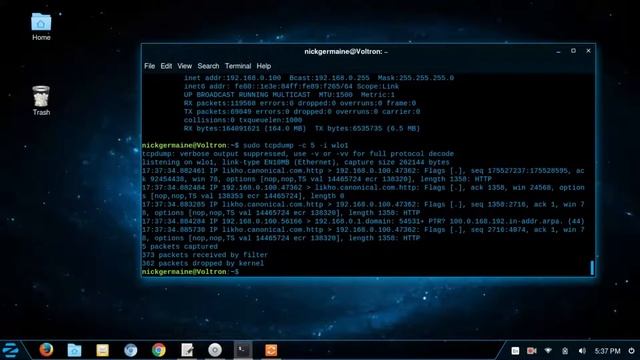Screen dimensions: 640x360
Task: Click the red camera recorder tray icon
Action: pos(531,351)
